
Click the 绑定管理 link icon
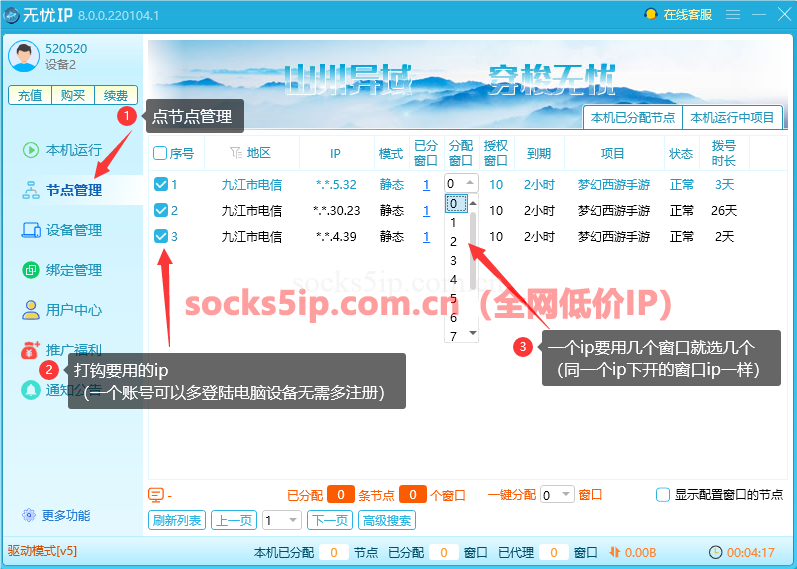tap(31, 270)
